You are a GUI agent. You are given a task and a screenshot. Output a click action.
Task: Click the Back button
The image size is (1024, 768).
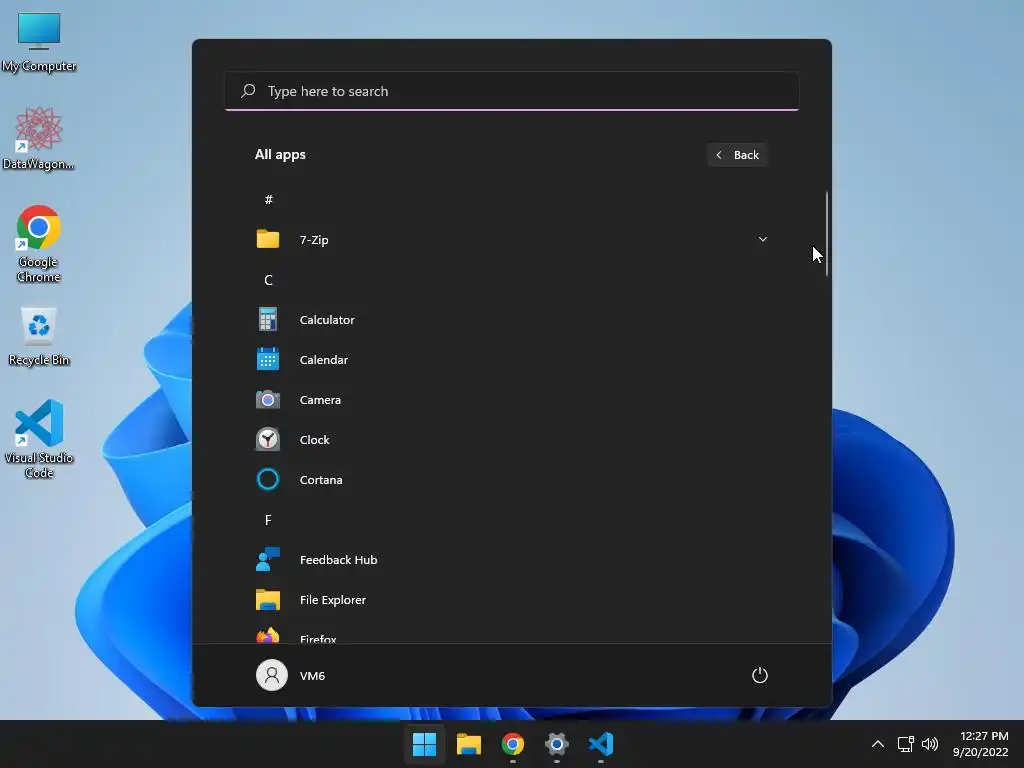coord(737,155)
